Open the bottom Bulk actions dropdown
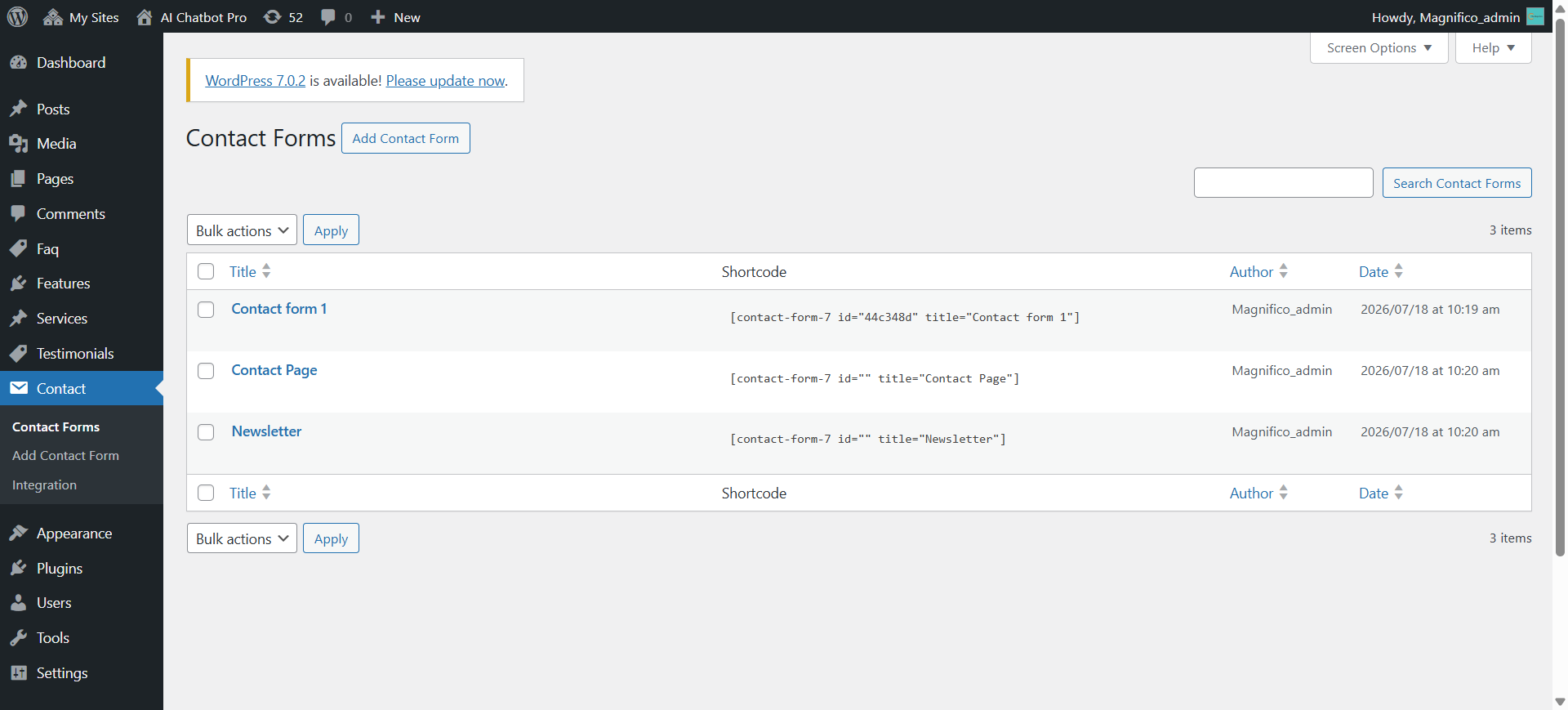The image size is (1568, 710). [242, 538]
